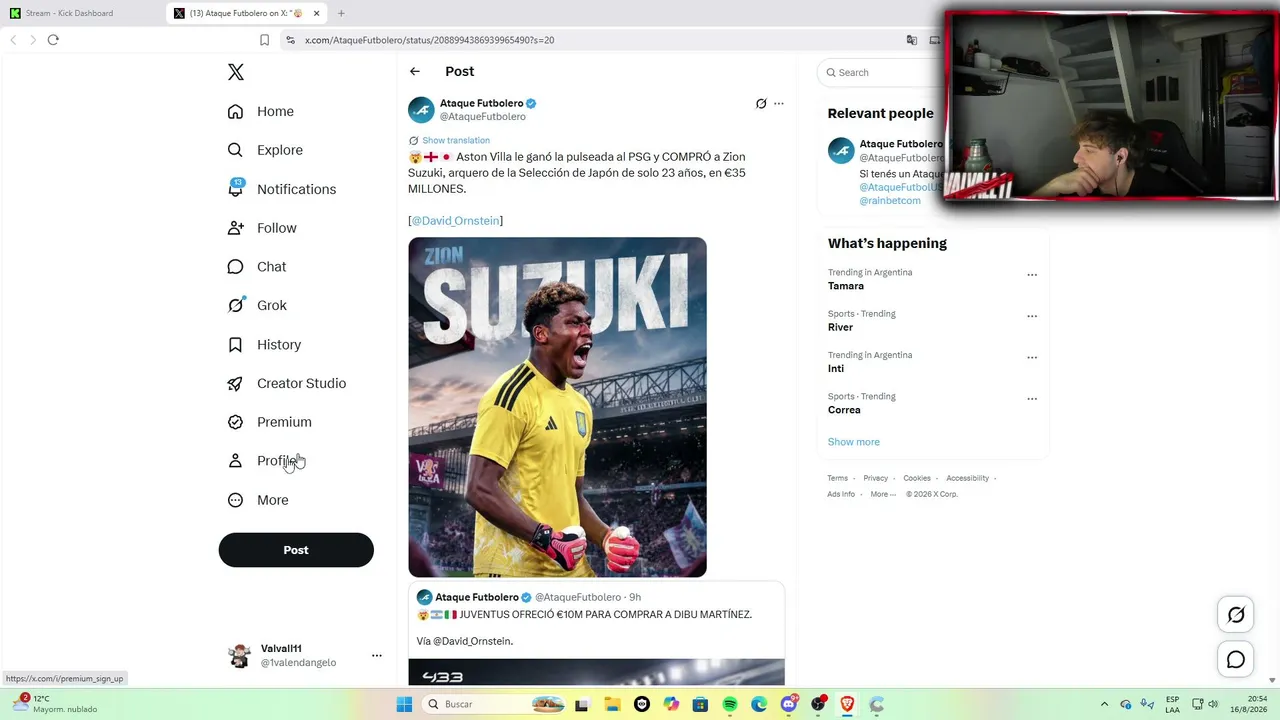Open Chat messages

point(257,267)
